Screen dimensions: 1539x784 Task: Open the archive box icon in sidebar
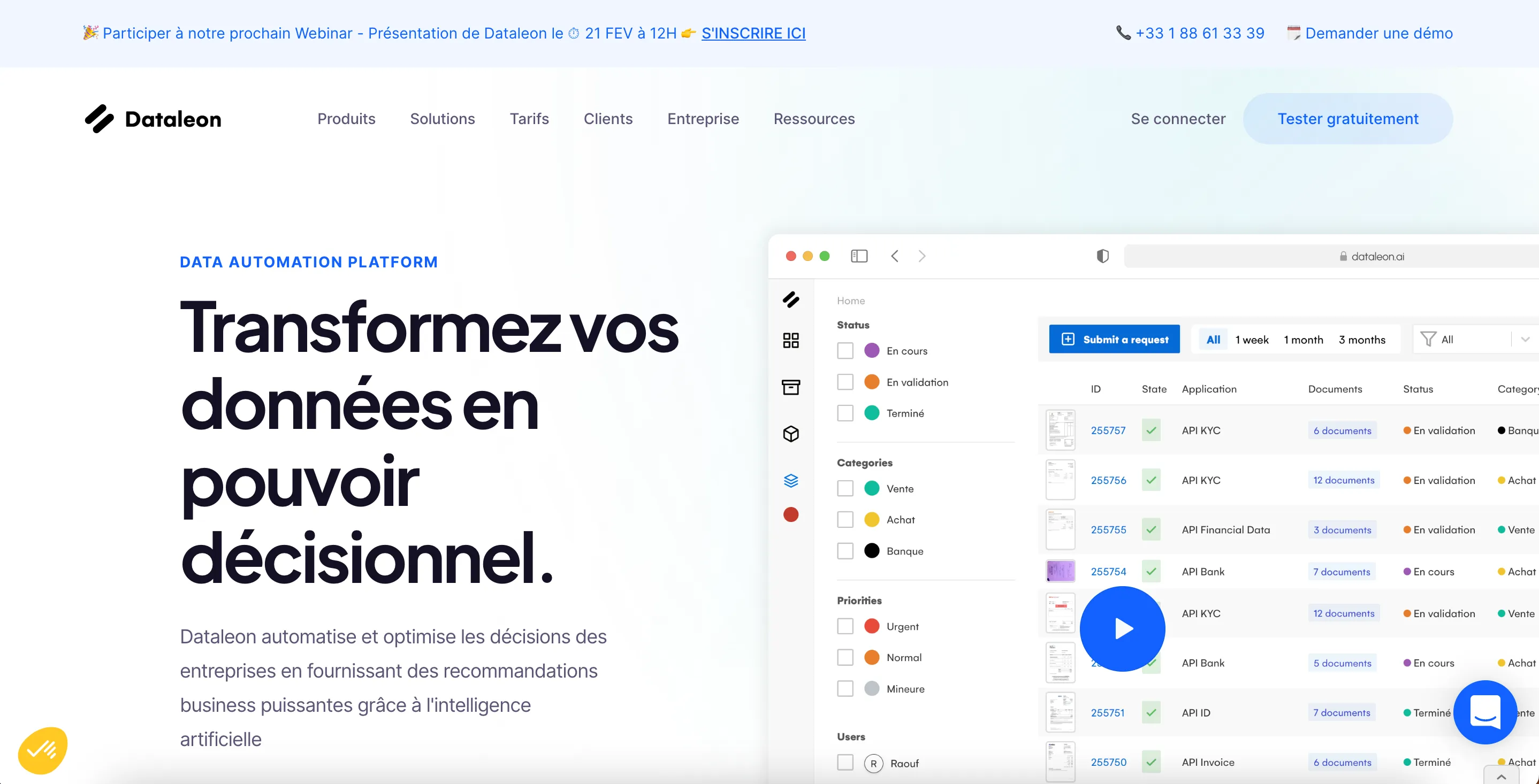(x=791, y=387)
